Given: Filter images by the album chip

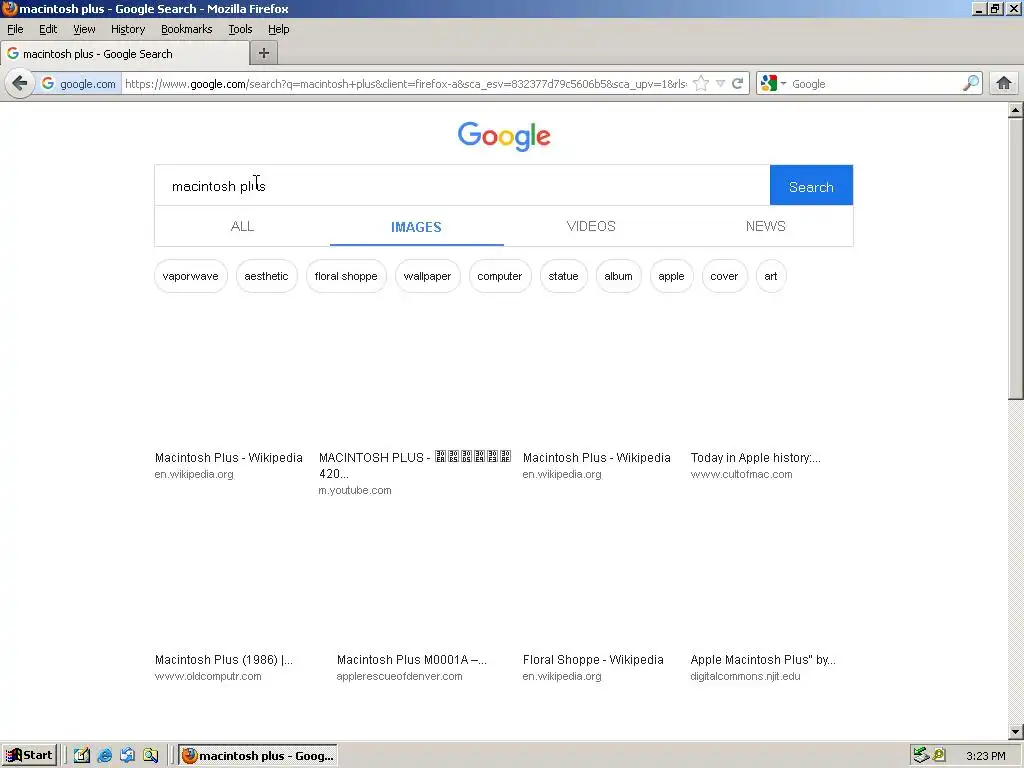Looking at the screenshot, I should click(x=618, y=276).
